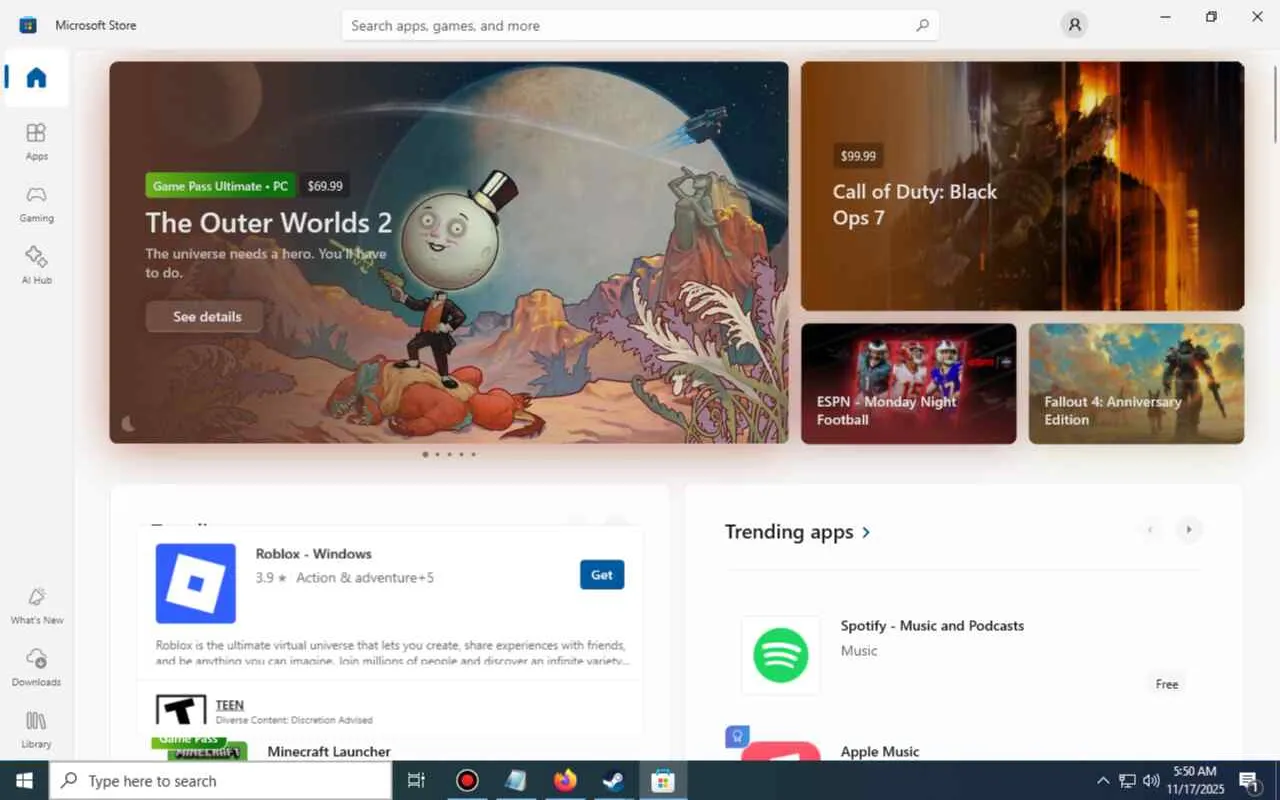This screenshot has width=1280, height=800.
Task: Click the TEEN rating badge icon
Action: click(x=181, y=710)
